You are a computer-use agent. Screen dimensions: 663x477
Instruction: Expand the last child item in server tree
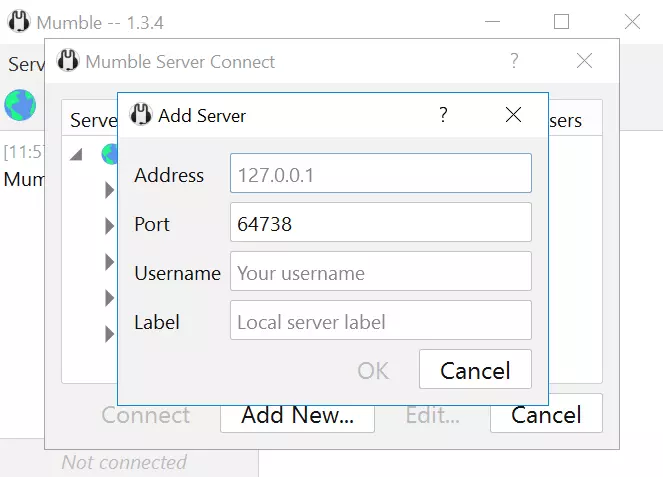coord(109,334)
